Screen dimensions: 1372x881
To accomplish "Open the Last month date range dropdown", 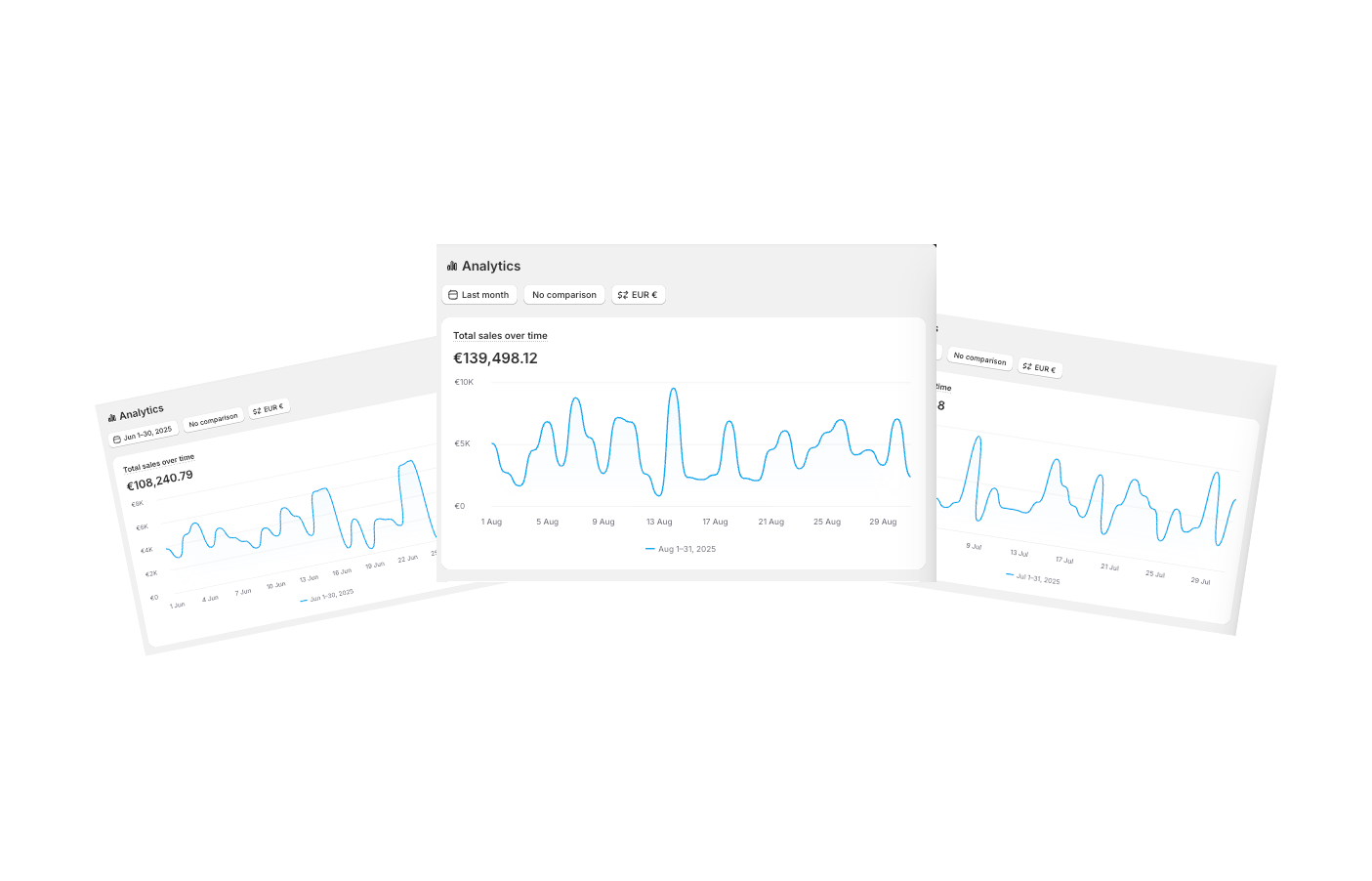I will click(x=479, y=295).
